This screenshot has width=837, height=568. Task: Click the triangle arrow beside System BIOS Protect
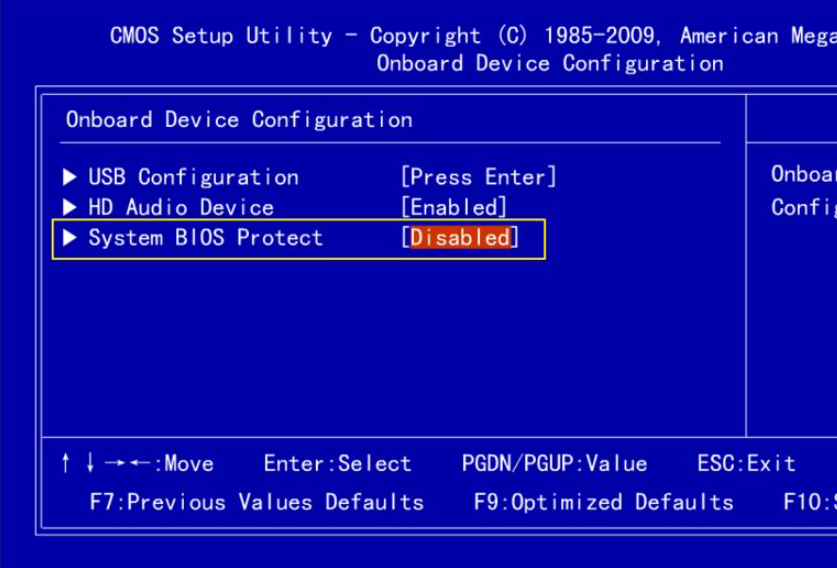pyautogui.click(x=70, y=238)
